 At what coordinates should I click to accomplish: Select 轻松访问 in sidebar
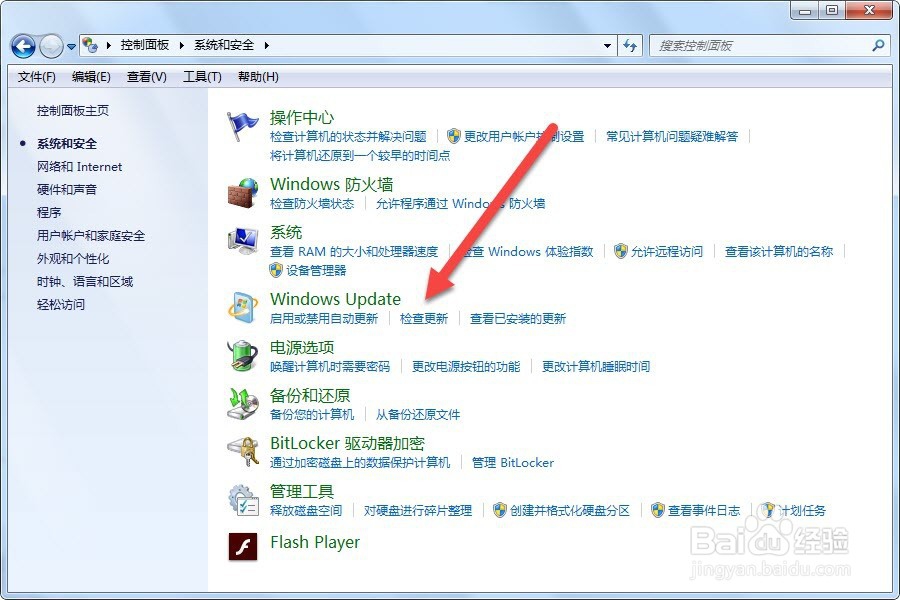point(61,305)
